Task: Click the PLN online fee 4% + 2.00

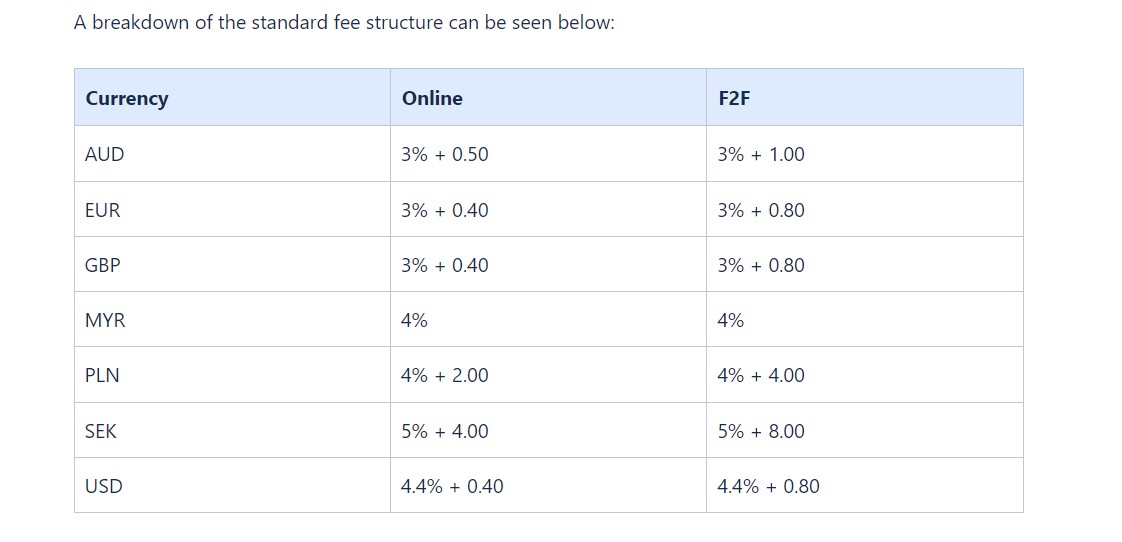Action: click(x=445, y=375)
